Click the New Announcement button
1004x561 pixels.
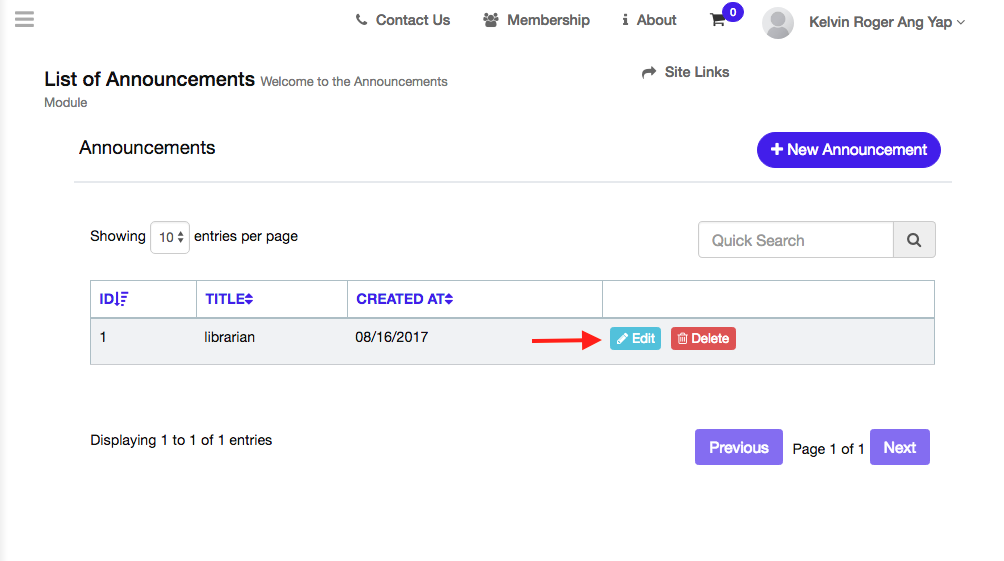coord(848,150)
